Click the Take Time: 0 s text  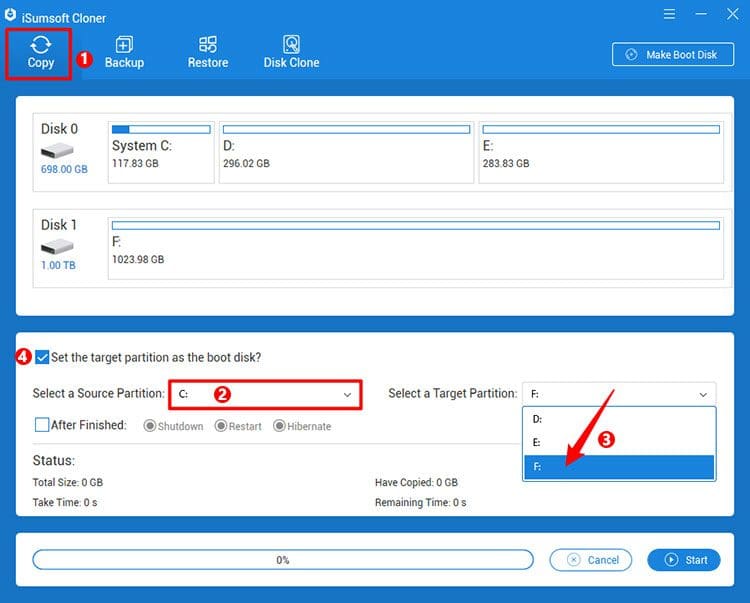tap(65, 503)
